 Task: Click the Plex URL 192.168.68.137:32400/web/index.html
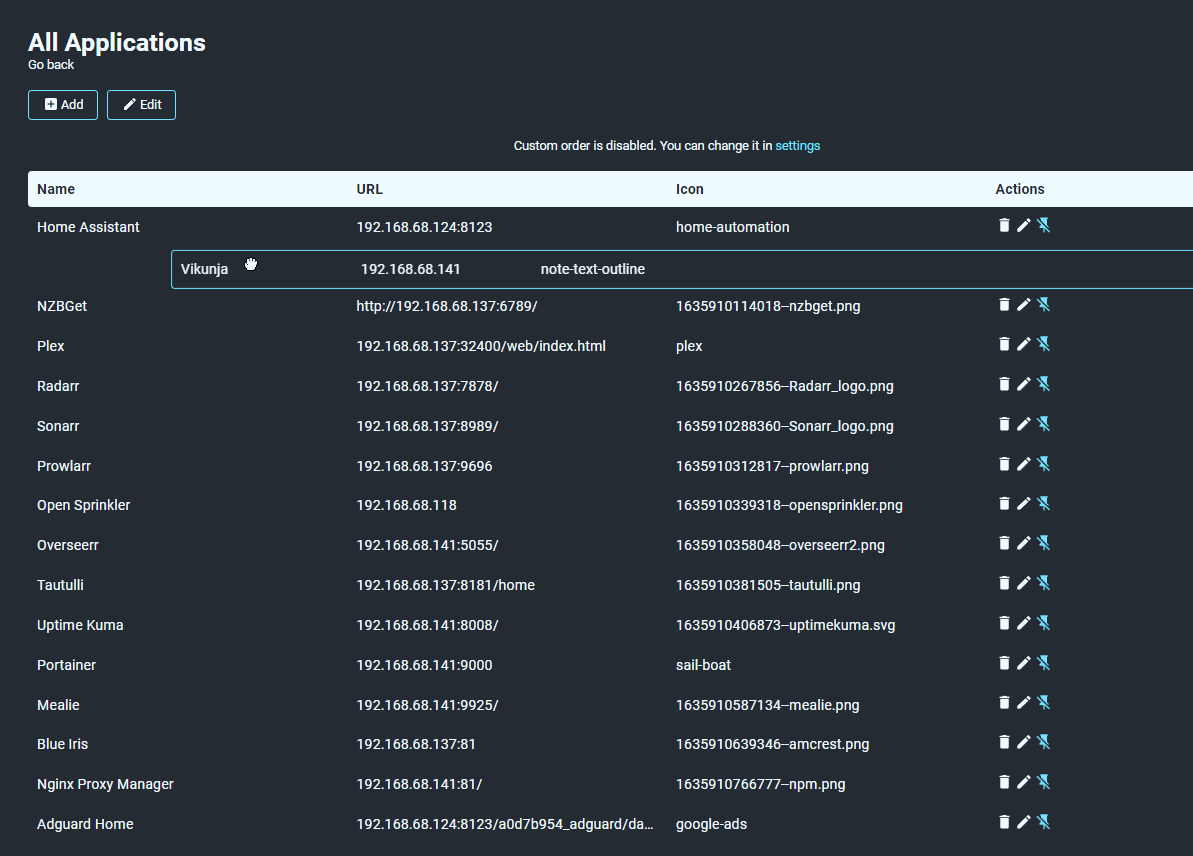[482, 346]
